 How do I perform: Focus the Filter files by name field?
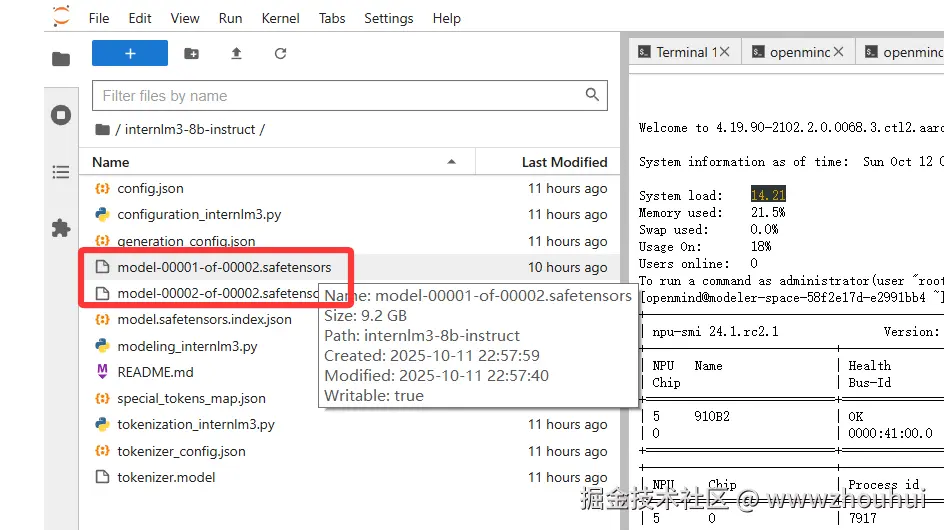coord(350,96)
